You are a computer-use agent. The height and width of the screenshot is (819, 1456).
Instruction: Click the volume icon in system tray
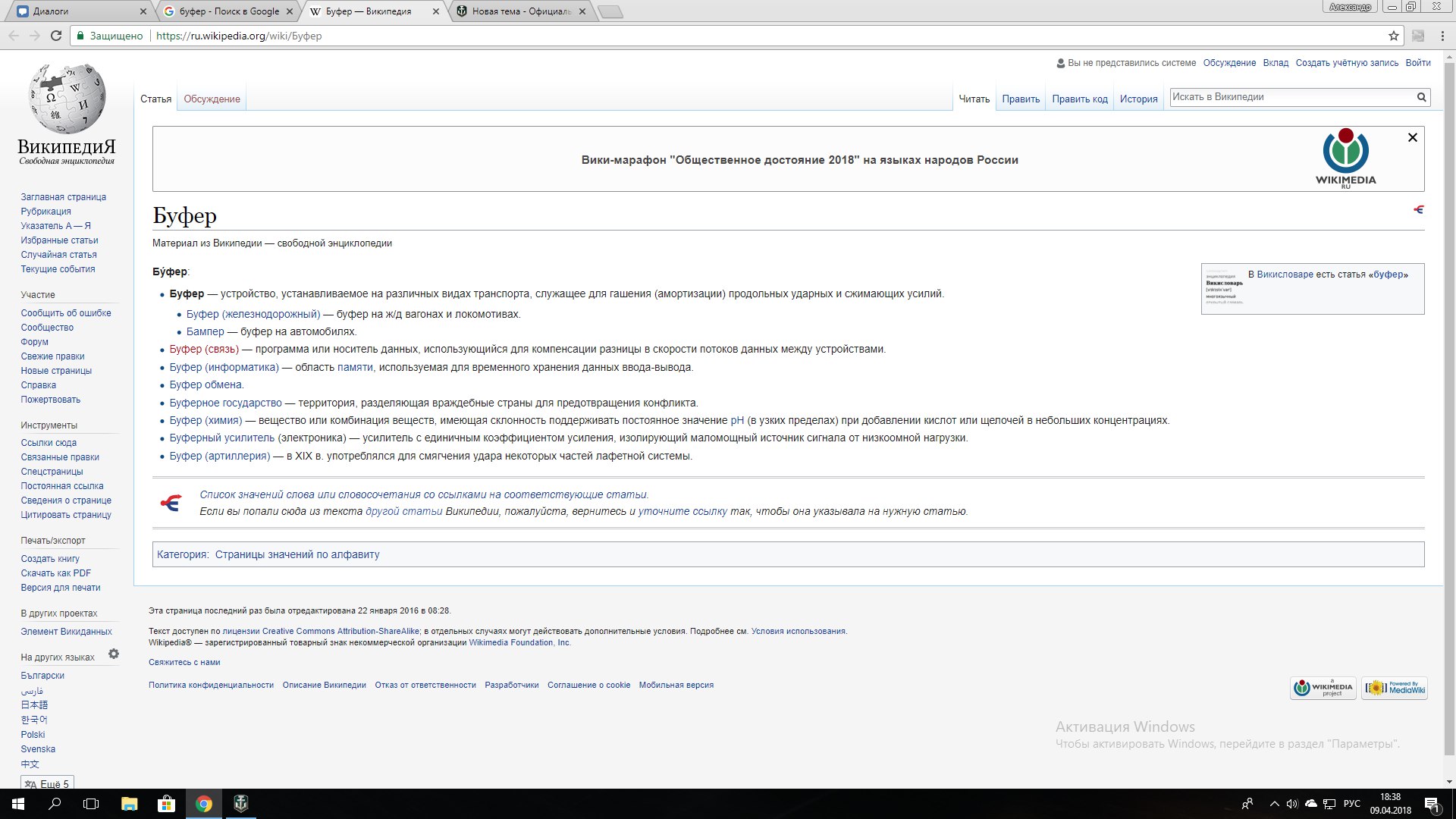[x=1292, y=804]
